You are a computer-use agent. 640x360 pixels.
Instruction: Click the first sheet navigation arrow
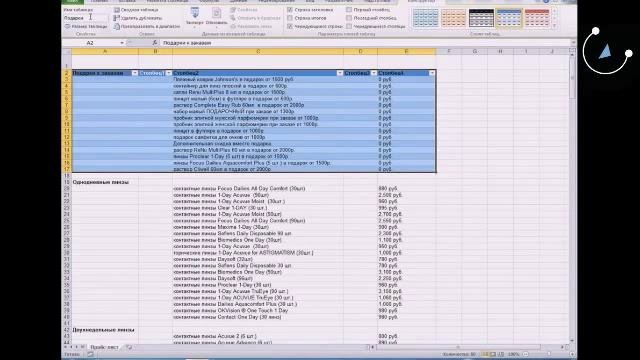(65, 347)
